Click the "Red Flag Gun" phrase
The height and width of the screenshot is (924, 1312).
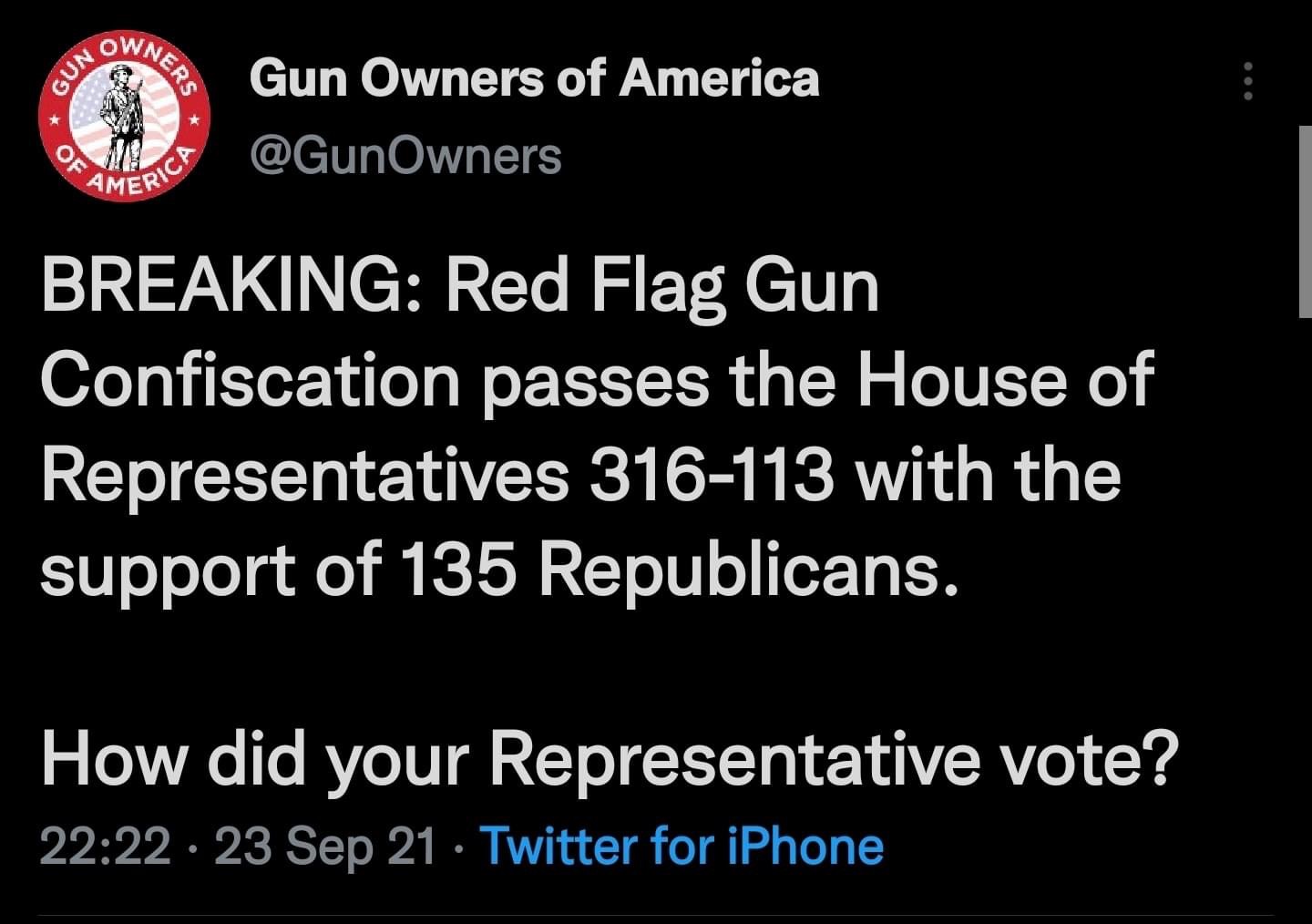pyautogui.click(x=661, y=289)
